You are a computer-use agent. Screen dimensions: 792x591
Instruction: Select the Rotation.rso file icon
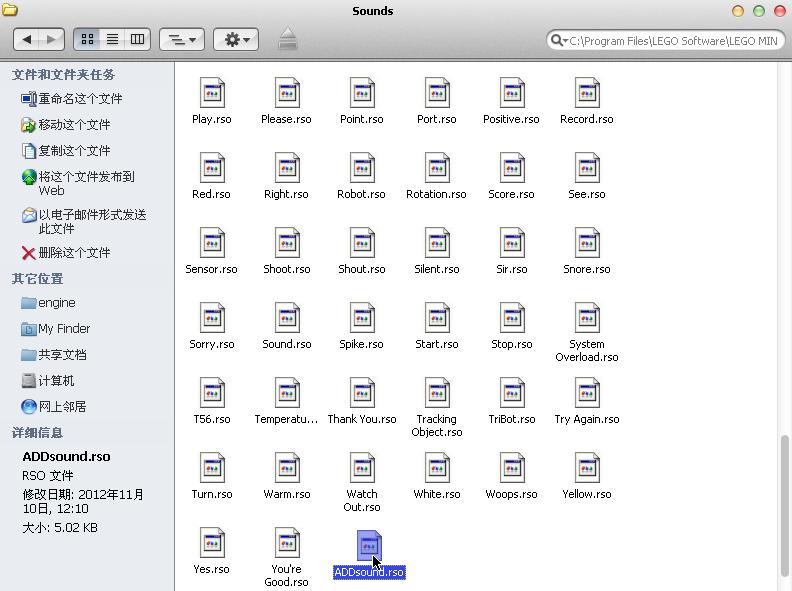pyautogui.click(x=437, y=168)
